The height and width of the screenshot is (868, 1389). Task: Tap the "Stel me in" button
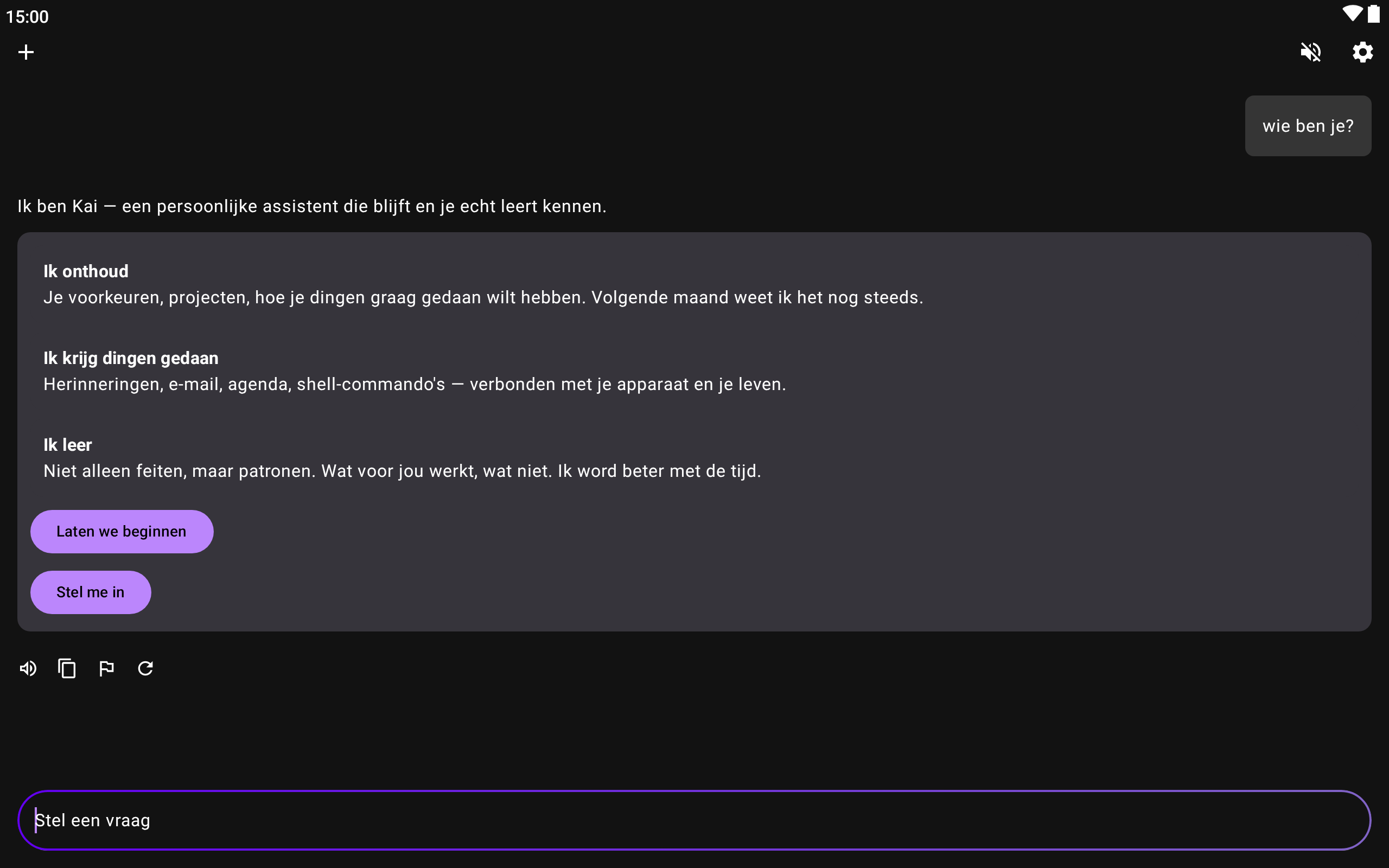click(91, 592)
